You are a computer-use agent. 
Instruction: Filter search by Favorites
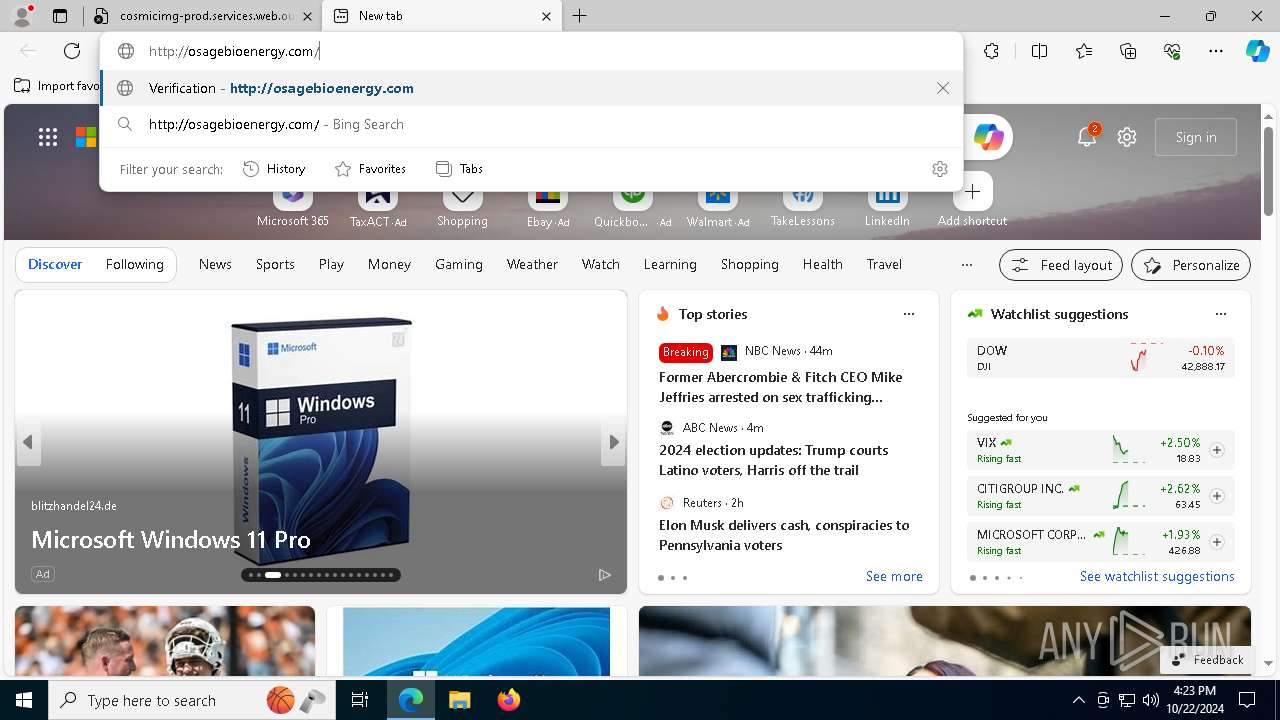(370, 169)
